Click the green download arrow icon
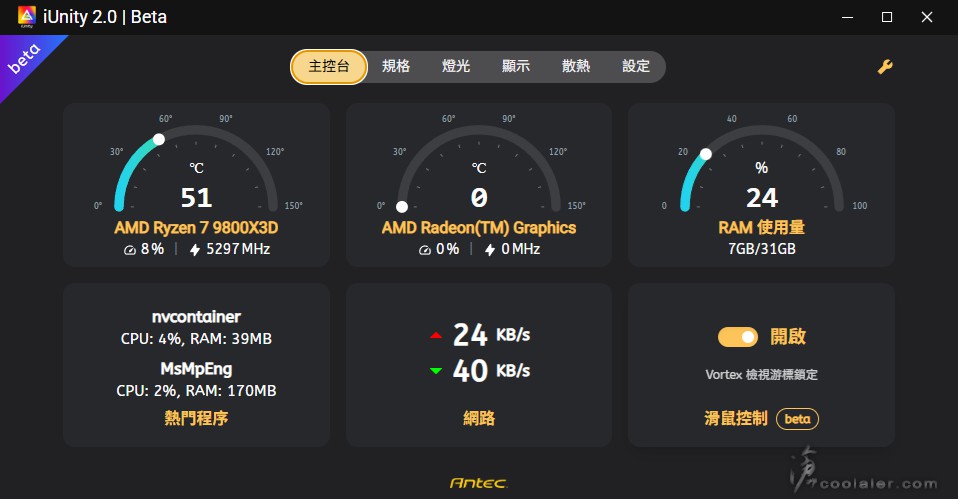The height and width of the screenshot is (499, 958). click(435, 371)
